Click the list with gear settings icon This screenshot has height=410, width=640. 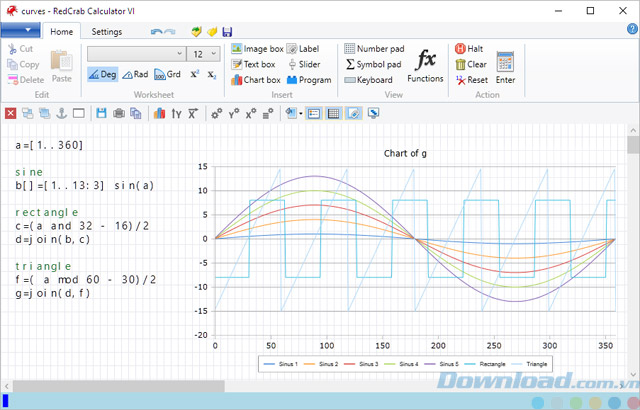coord(268,113)
